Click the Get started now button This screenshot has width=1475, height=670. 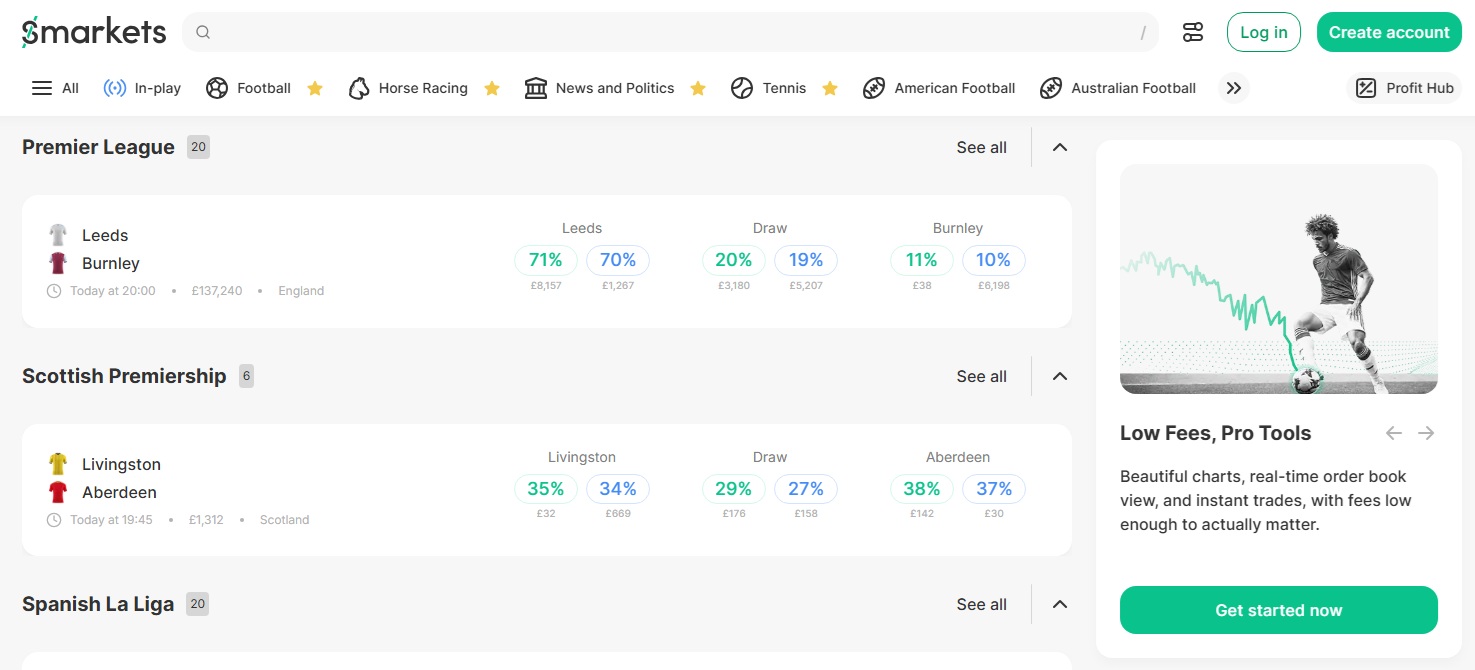(x=1279, y=610)
